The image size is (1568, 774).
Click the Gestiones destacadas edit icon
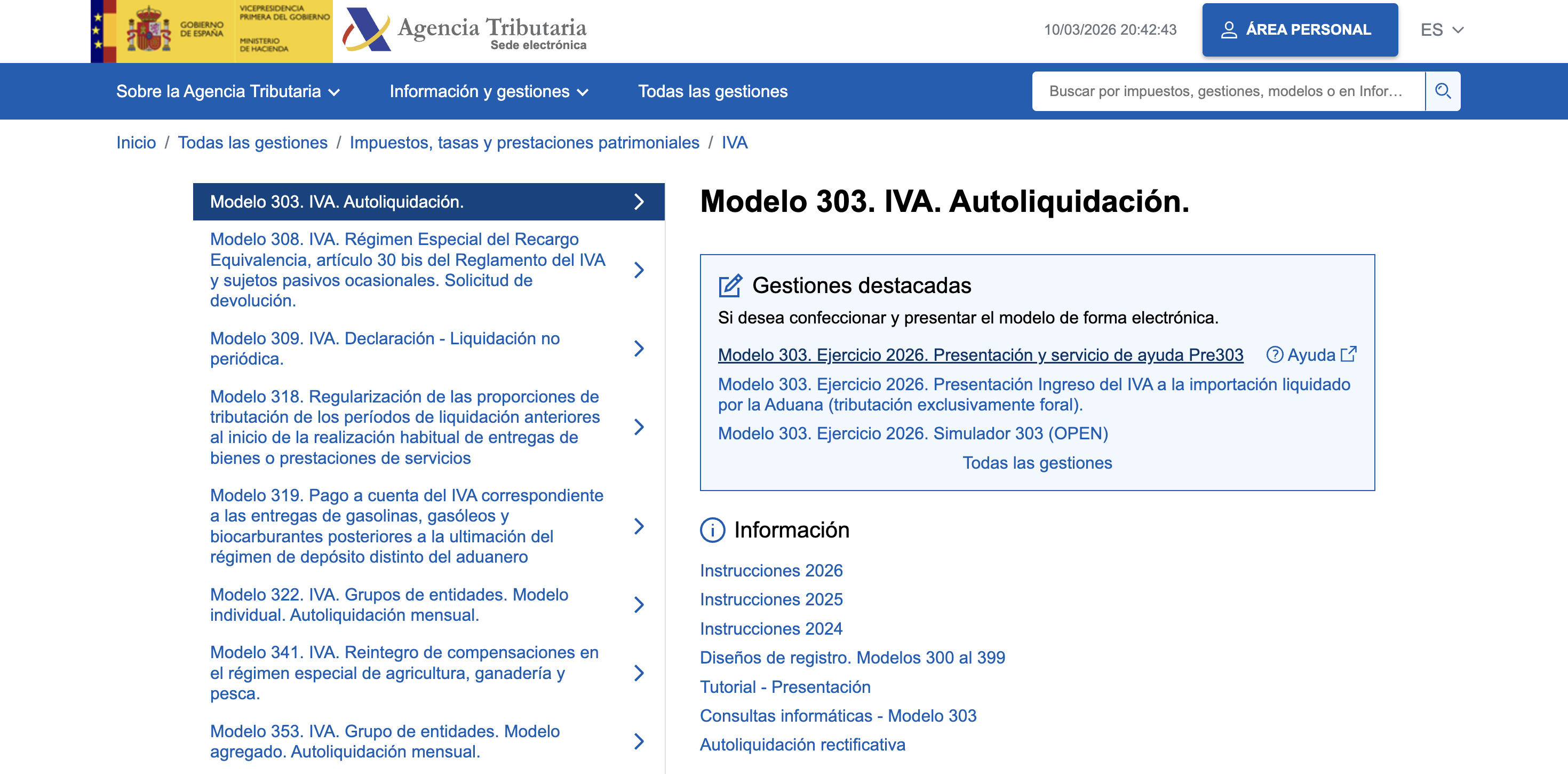click(730, 286)
